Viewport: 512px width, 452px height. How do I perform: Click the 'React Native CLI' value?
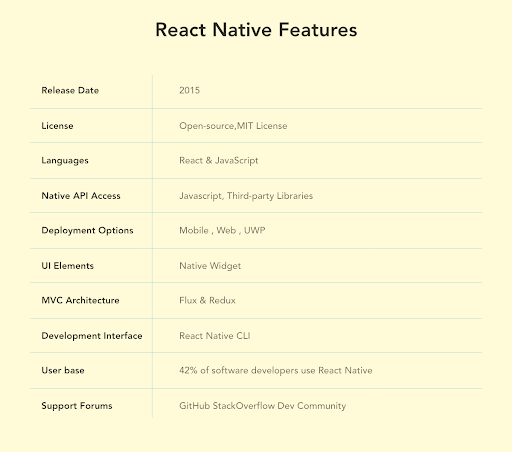(x=215, y=336)
